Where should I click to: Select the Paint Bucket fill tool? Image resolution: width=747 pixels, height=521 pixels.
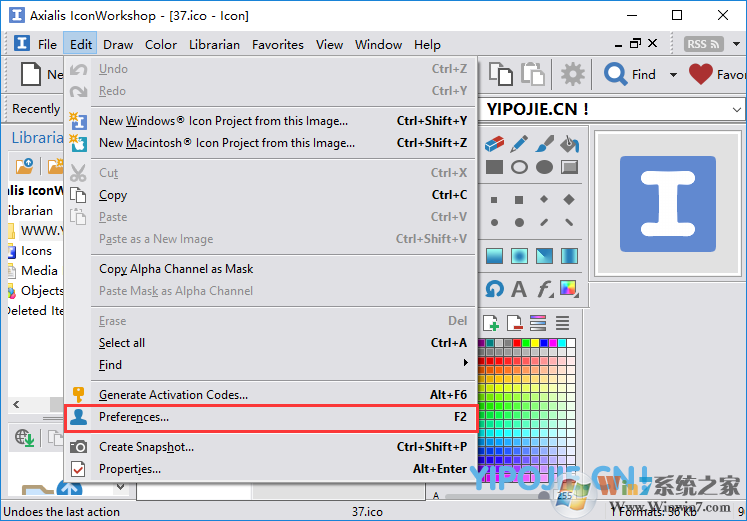tap(569, 144)
